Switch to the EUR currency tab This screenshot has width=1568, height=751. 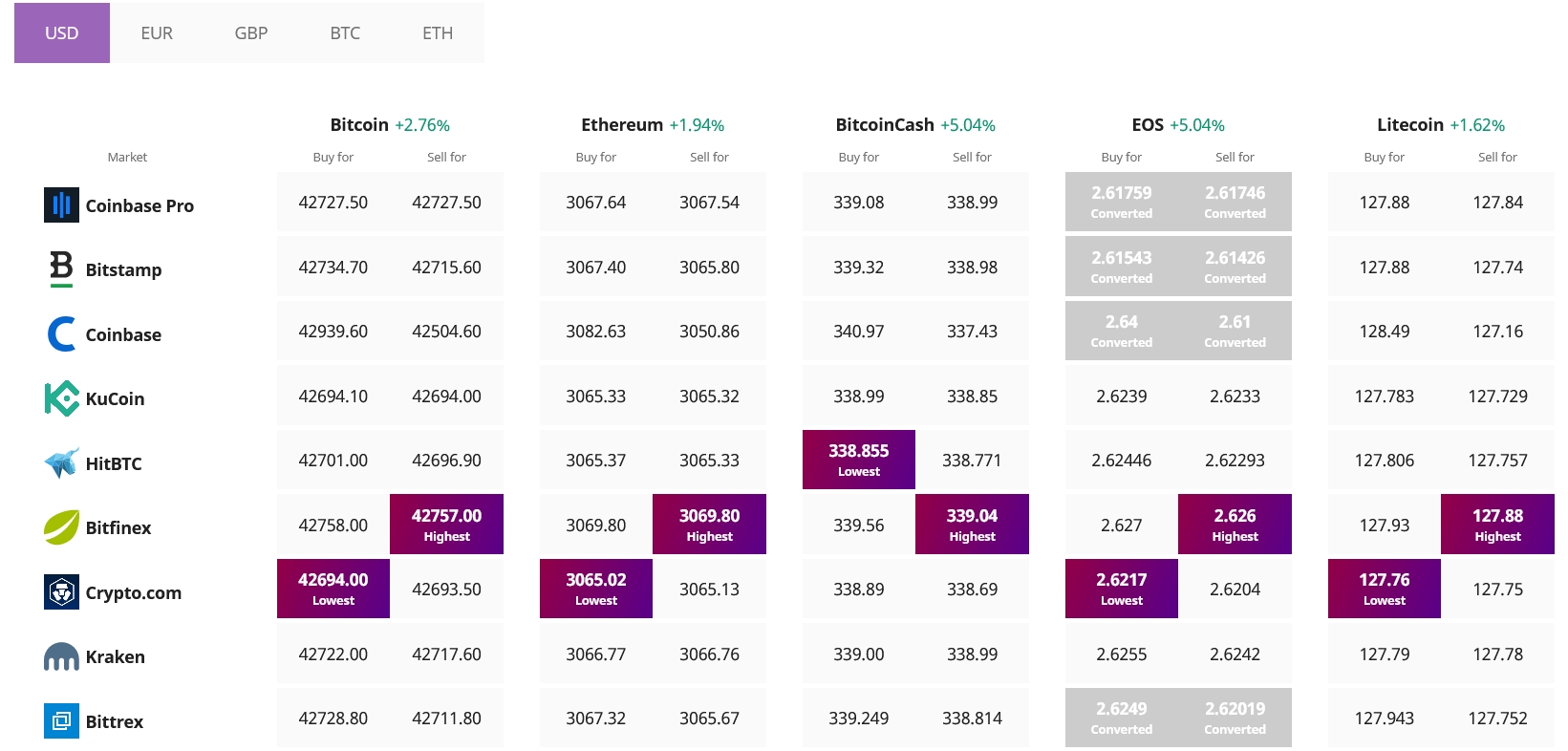157,33
